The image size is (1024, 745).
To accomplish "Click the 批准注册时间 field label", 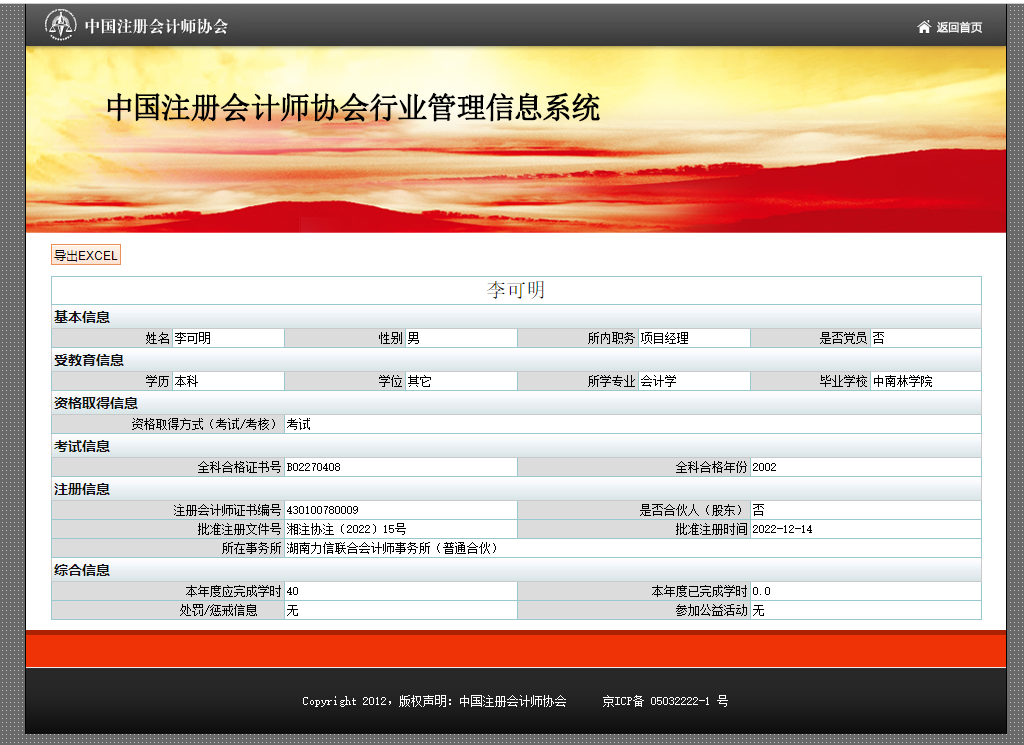I will (711, 530).
